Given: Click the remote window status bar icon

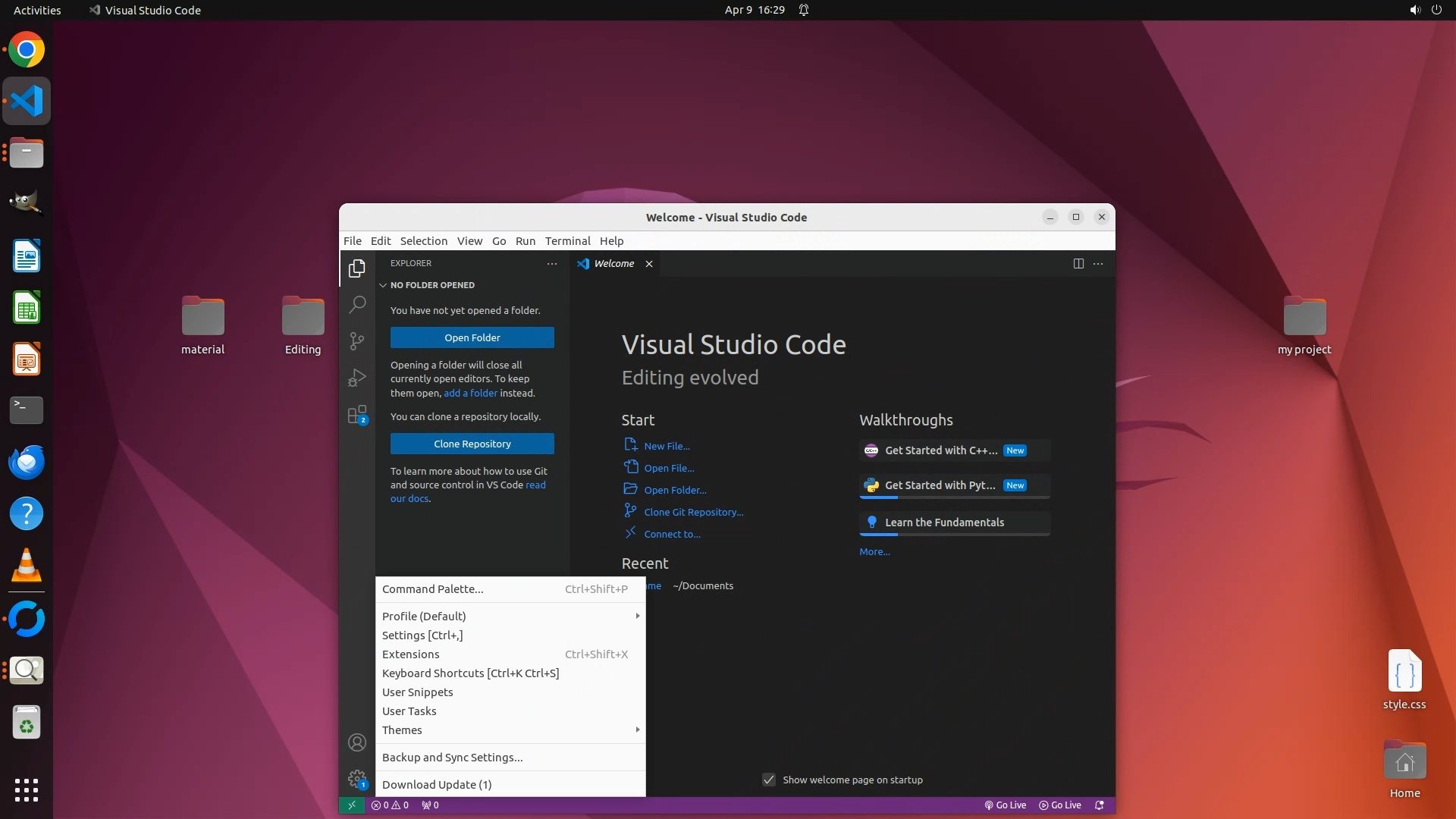Looking at the screenshot, I should click(351, 805).
